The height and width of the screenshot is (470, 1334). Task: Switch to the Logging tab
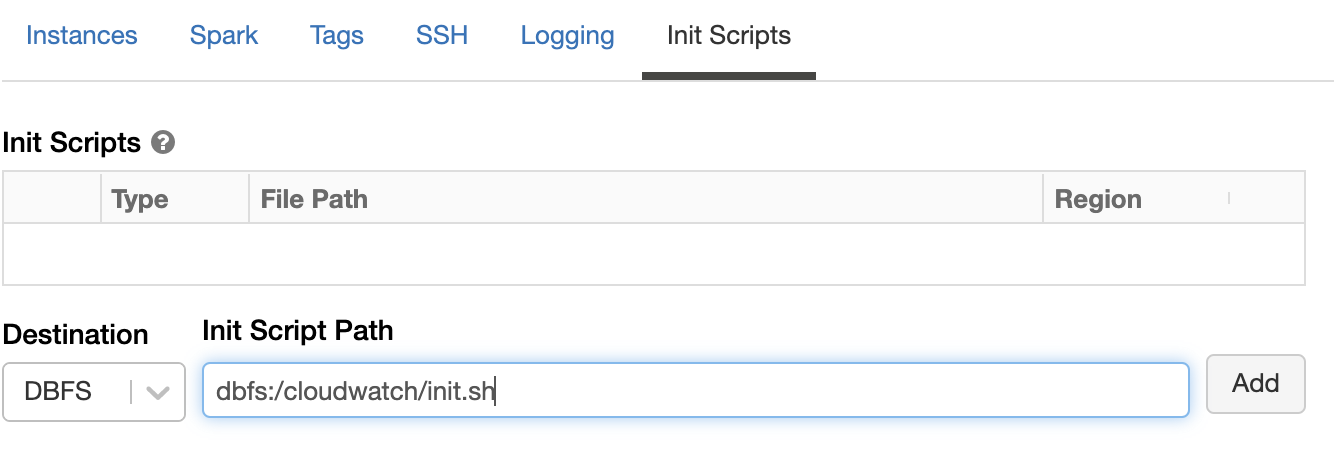[567, 36]
